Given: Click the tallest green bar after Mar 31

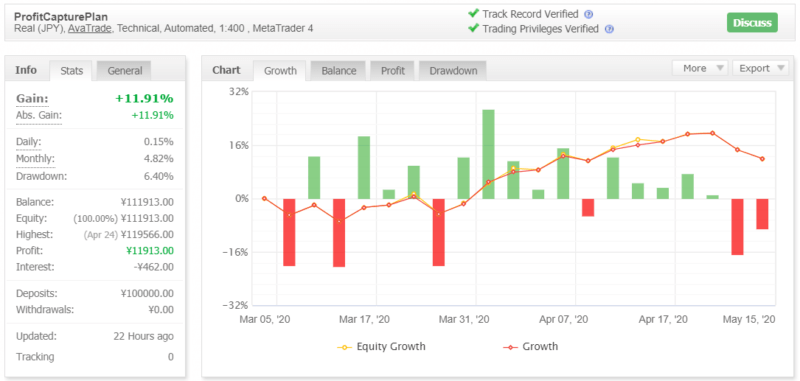Looking at the screenshot, I should tap(488, 154).
